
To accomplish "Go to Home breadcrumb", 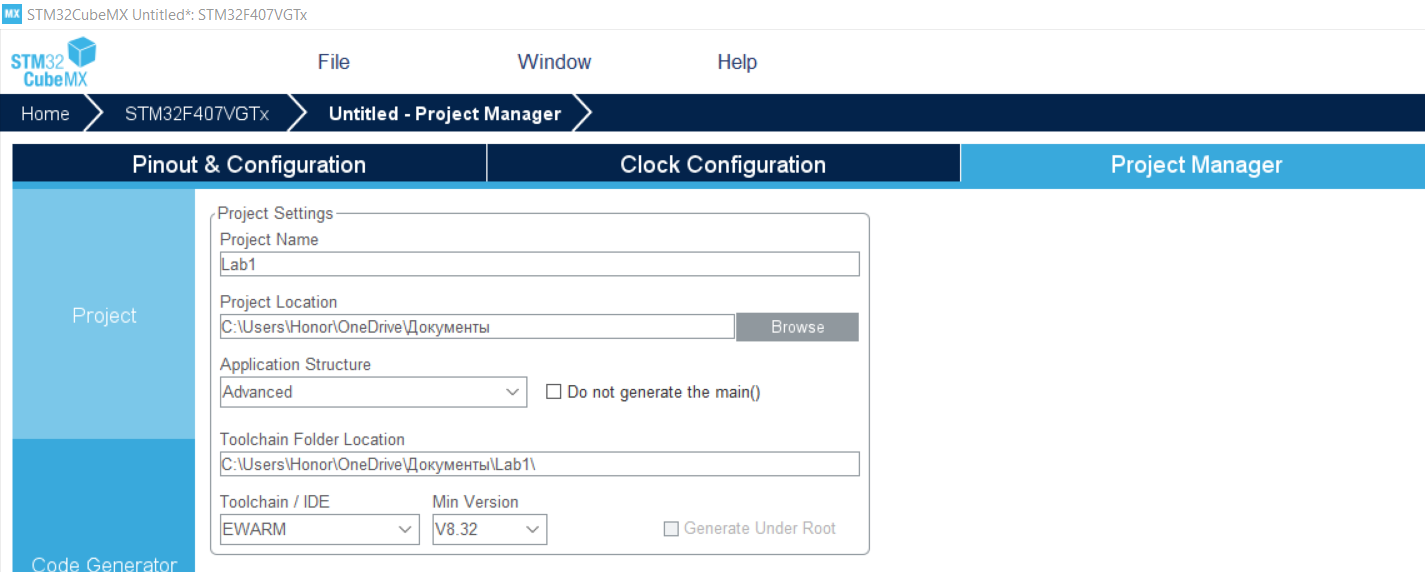I will (46, 114).
